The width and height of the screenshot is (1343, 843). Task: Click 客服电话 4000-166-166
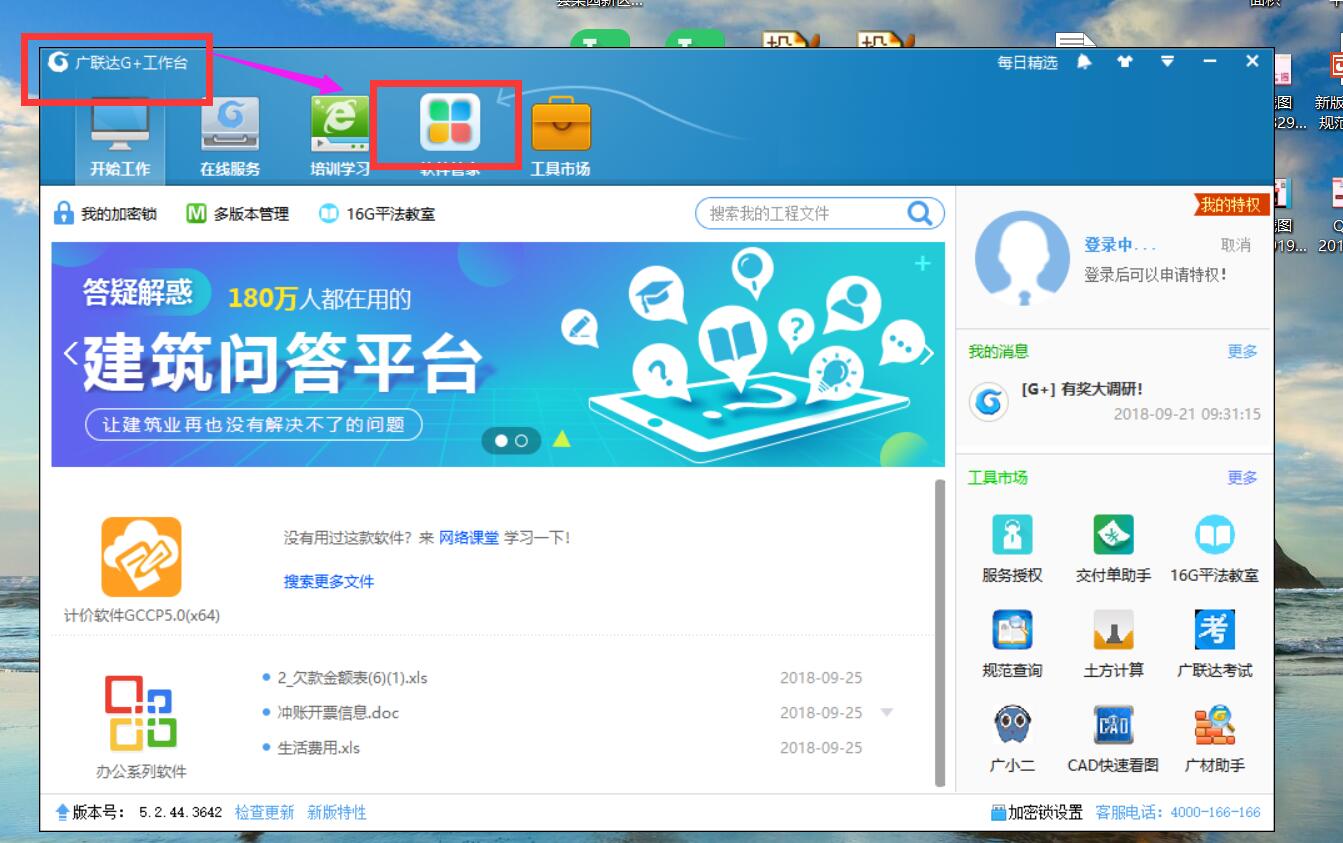[x=1178, y=813]
